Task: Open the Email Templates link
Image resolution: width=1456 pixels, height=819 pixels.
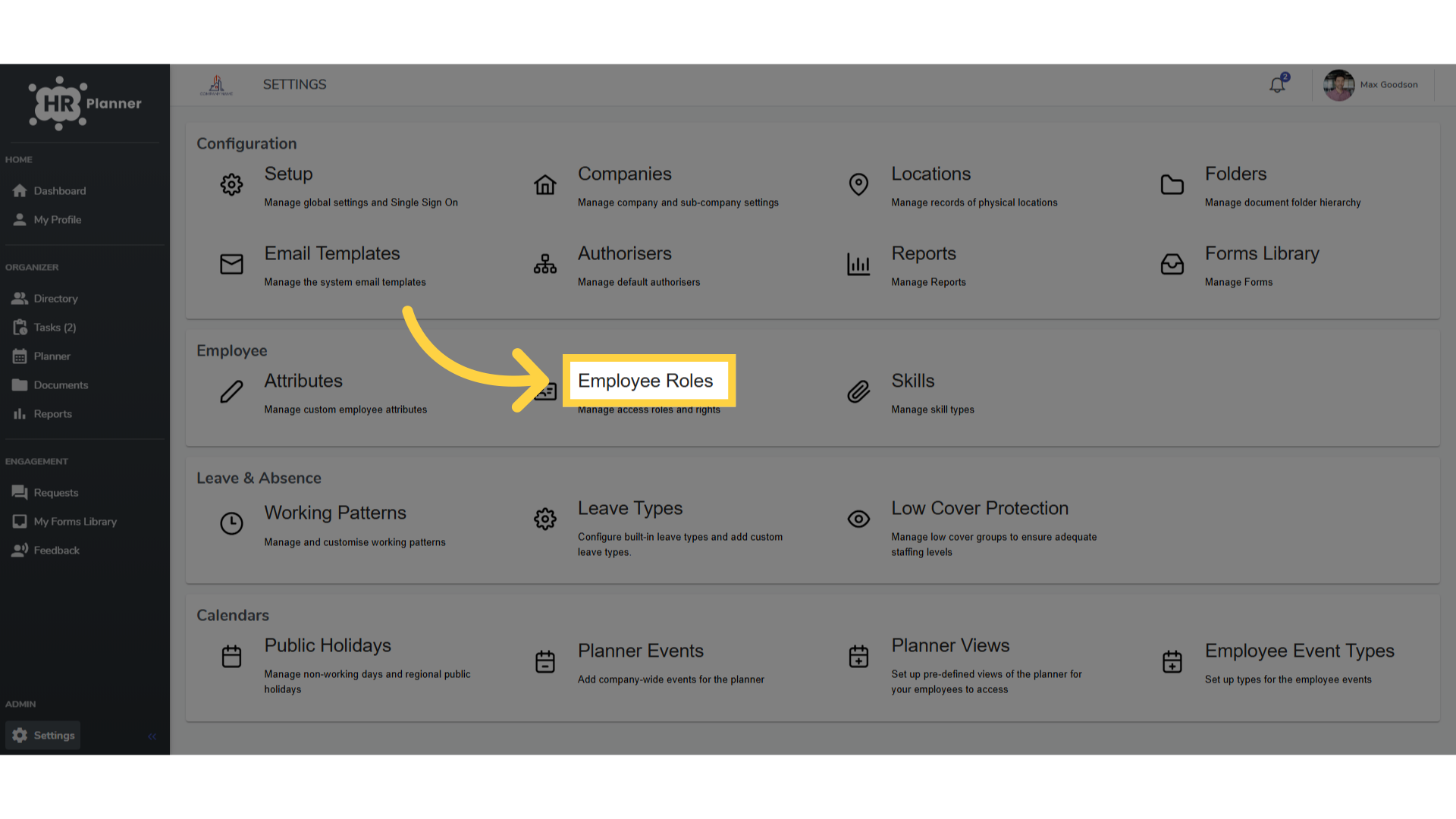Action: [332, 253]
